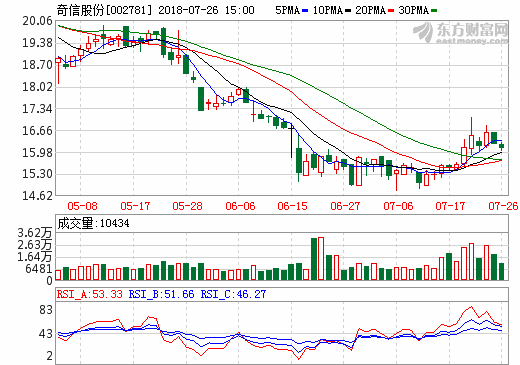Click the timestamp 2018-07-26 15:00
The height and width of the screenshot is (365, 520).
(206, 10)
